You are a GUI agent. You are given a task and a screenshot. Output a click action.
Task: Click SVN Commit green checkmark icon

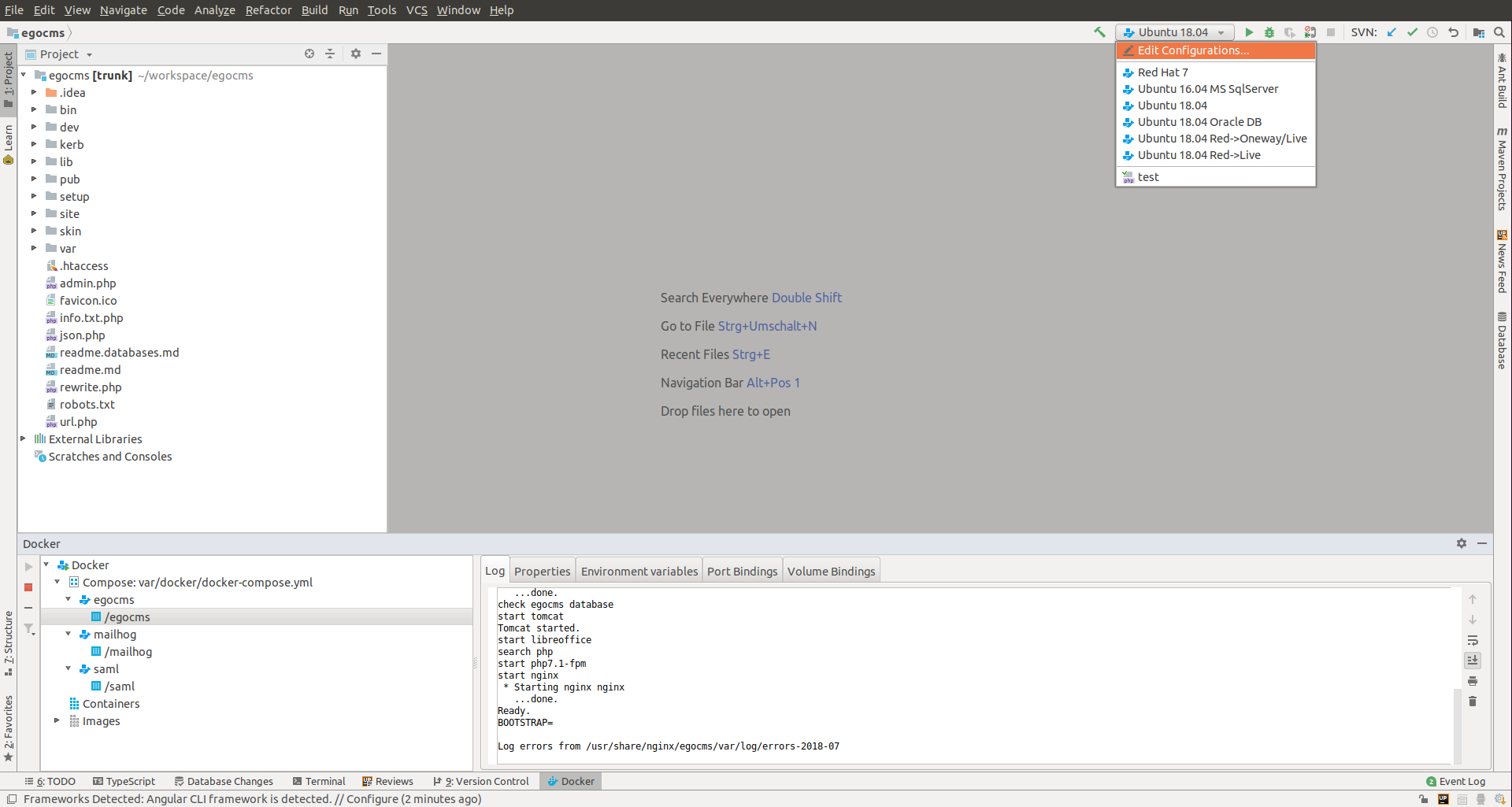pyautogui.click(x=1412, y=32)
